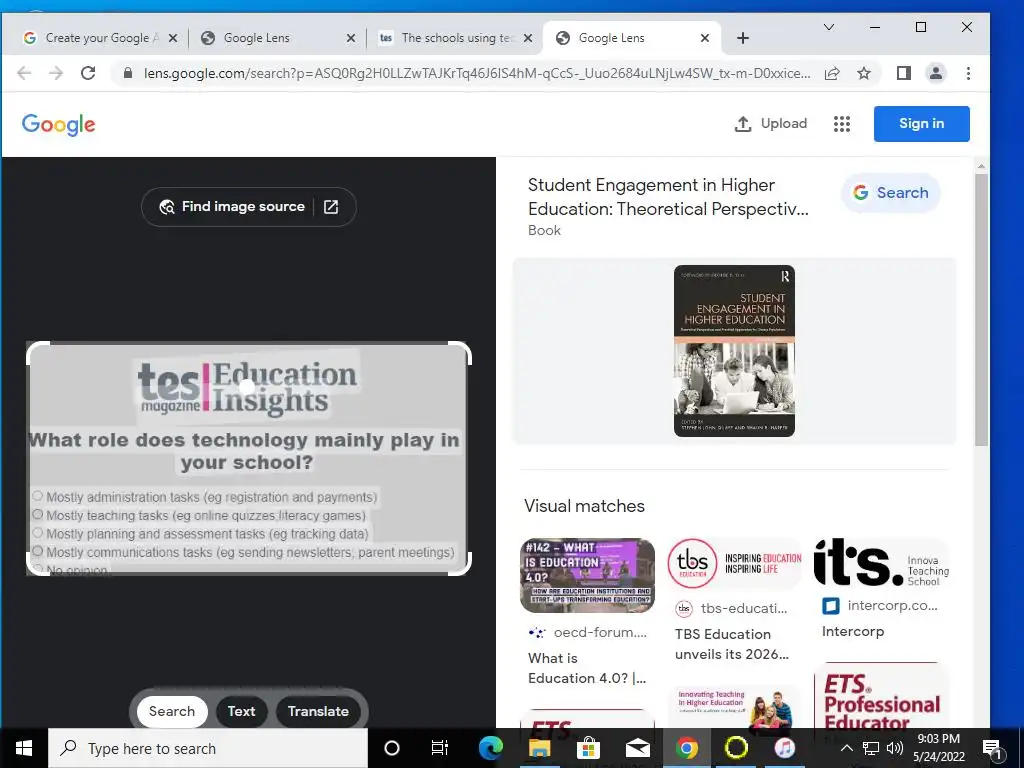Screen dimensions: 1024x768
Task: Open Chrome's three-dot menu
Action: [968, 73]
